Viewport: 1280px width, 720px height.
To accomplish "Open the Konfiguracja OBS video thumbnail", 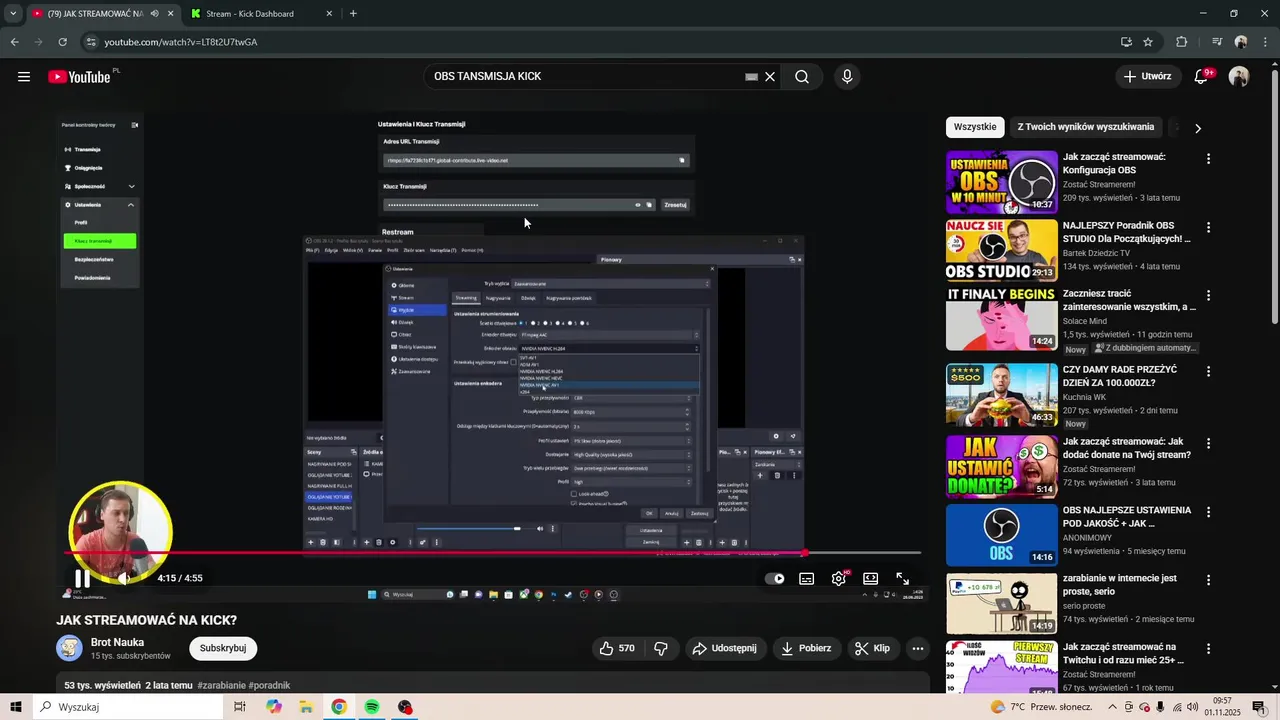I will (x=1001, y=182).
